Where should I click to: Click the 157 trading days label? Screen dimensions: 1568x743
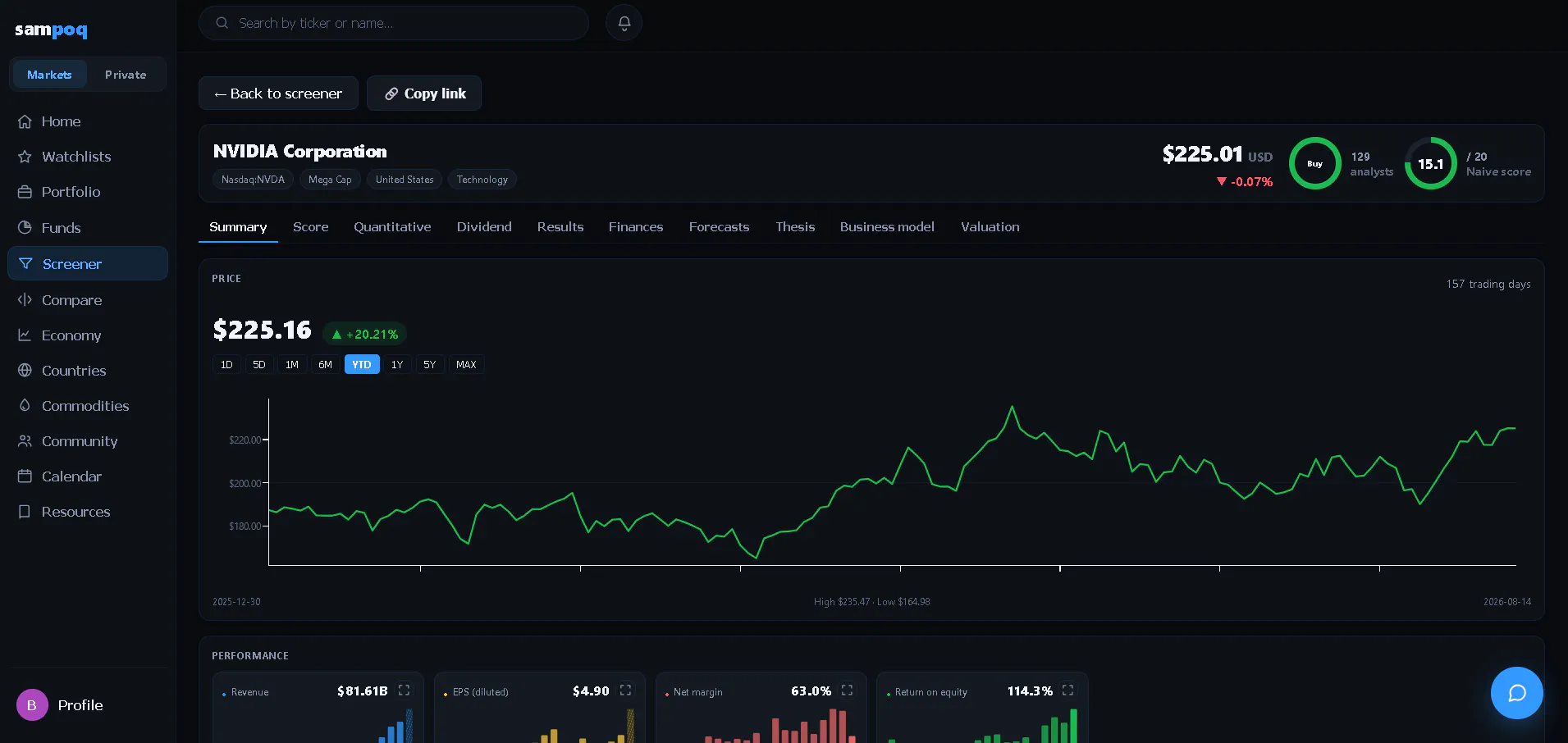[x=1488, y=284]
